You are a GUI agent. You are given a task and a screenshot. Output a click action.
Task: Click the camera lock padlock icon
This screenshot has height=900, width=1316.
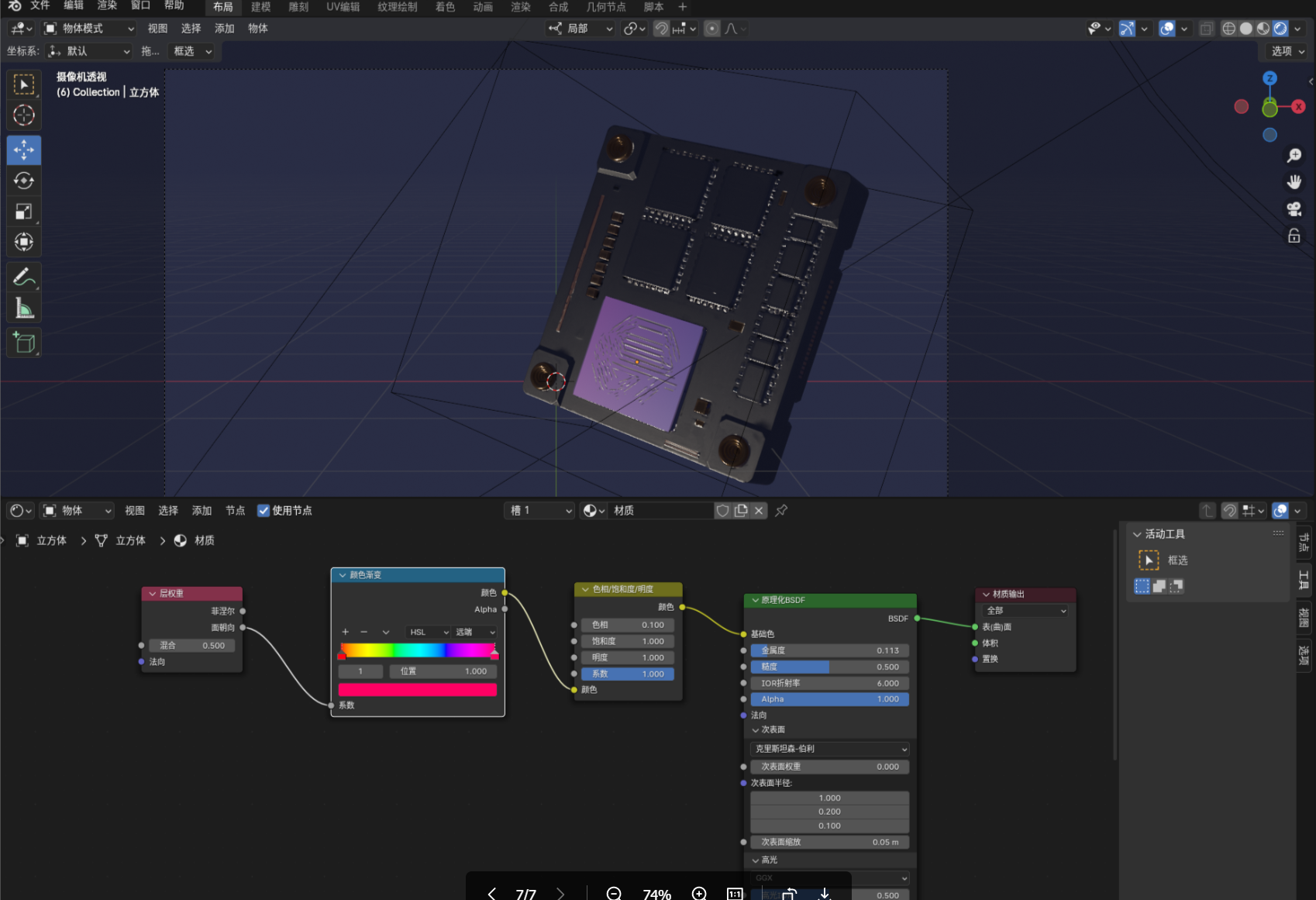(x=1294, y=236)
